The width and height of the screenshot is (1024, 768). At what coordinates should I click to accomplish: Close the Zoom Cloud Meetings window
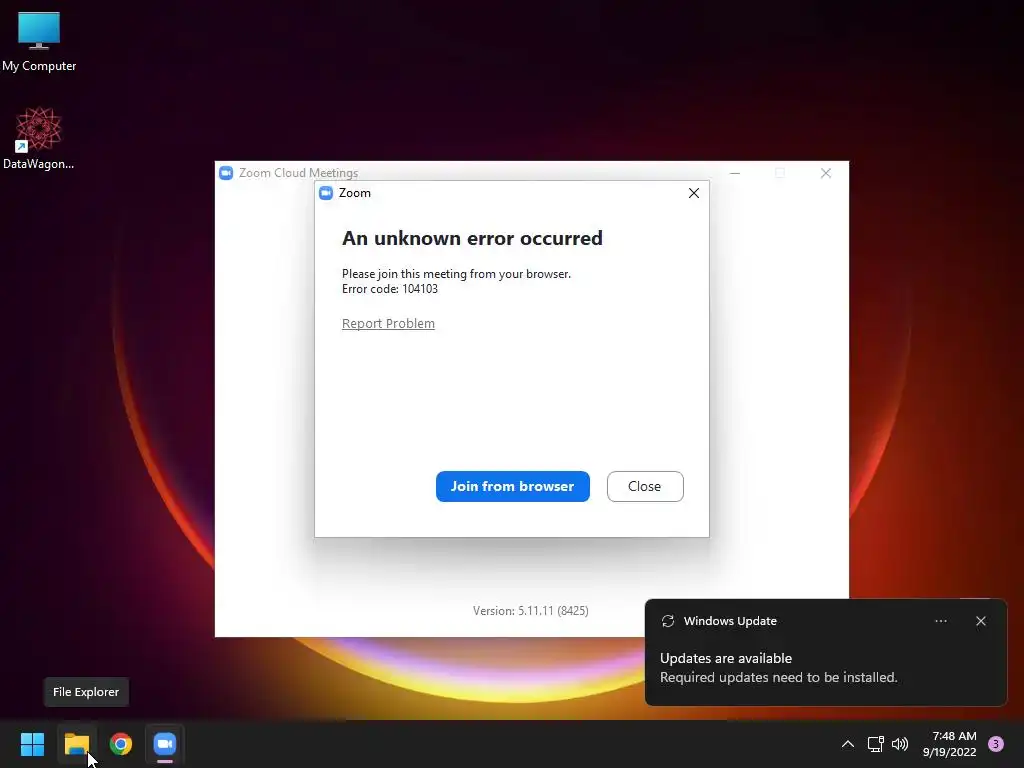(826, 173)
